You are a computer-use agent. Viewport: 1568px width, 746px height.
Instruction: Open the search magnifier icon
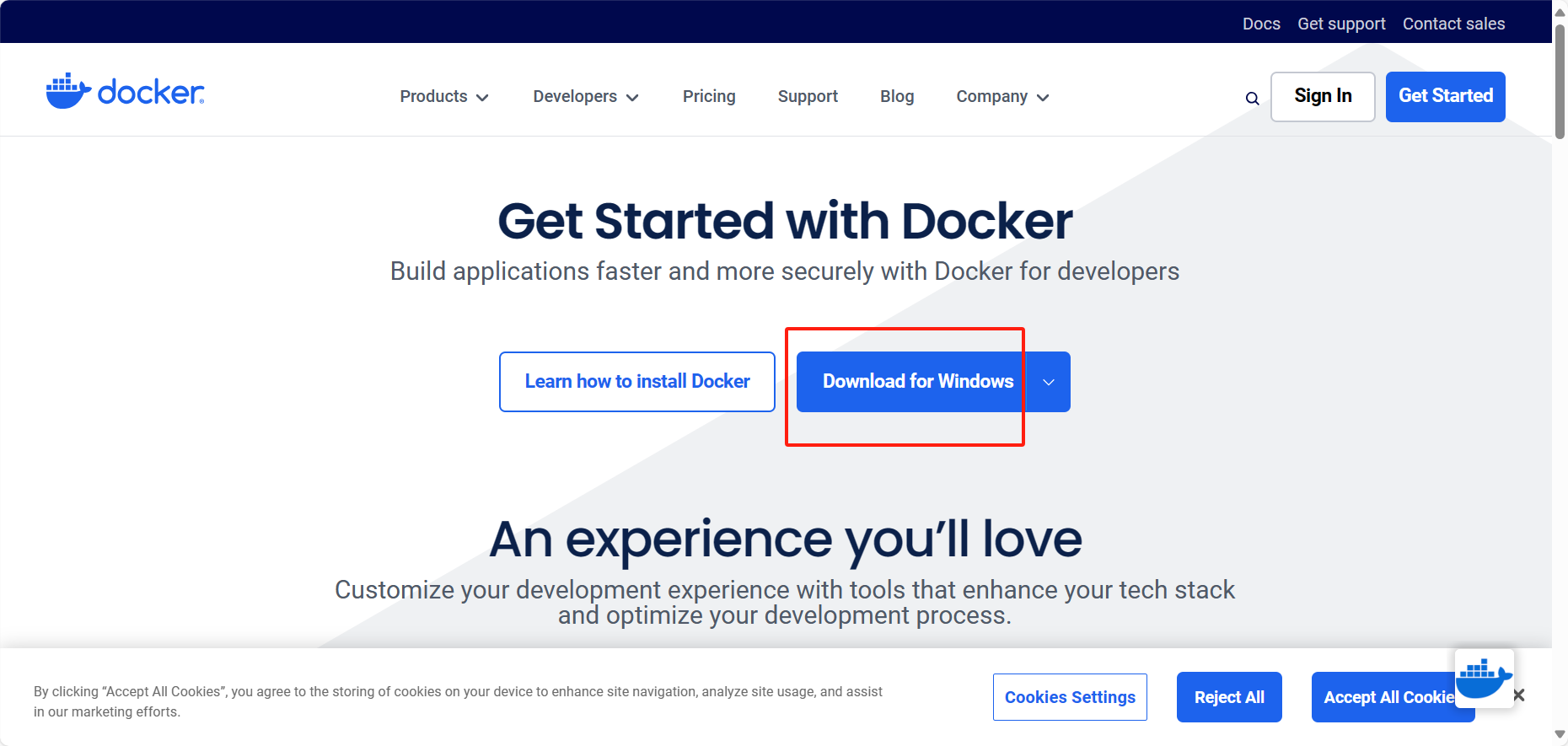(x=1253, y=99)
